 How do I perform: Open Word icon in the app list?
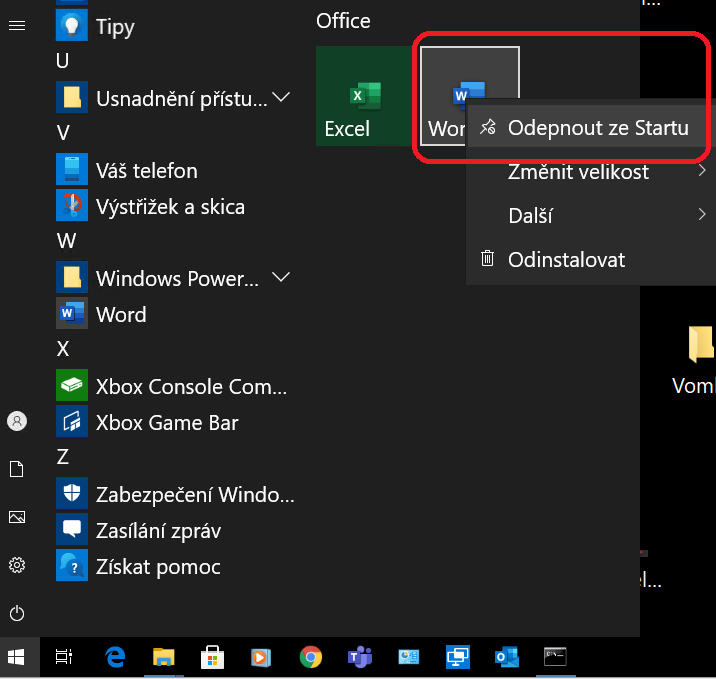(72, 313)
